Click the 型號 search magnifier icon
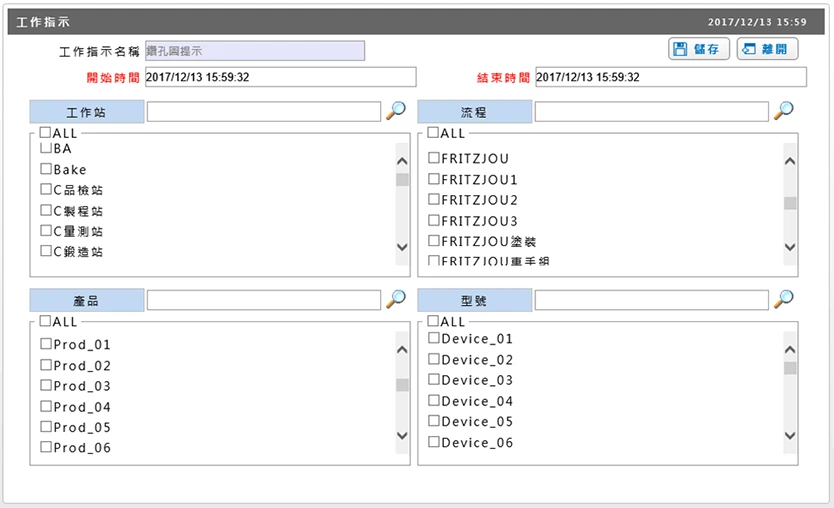This screenshot has height=508, width=834. 783,299
